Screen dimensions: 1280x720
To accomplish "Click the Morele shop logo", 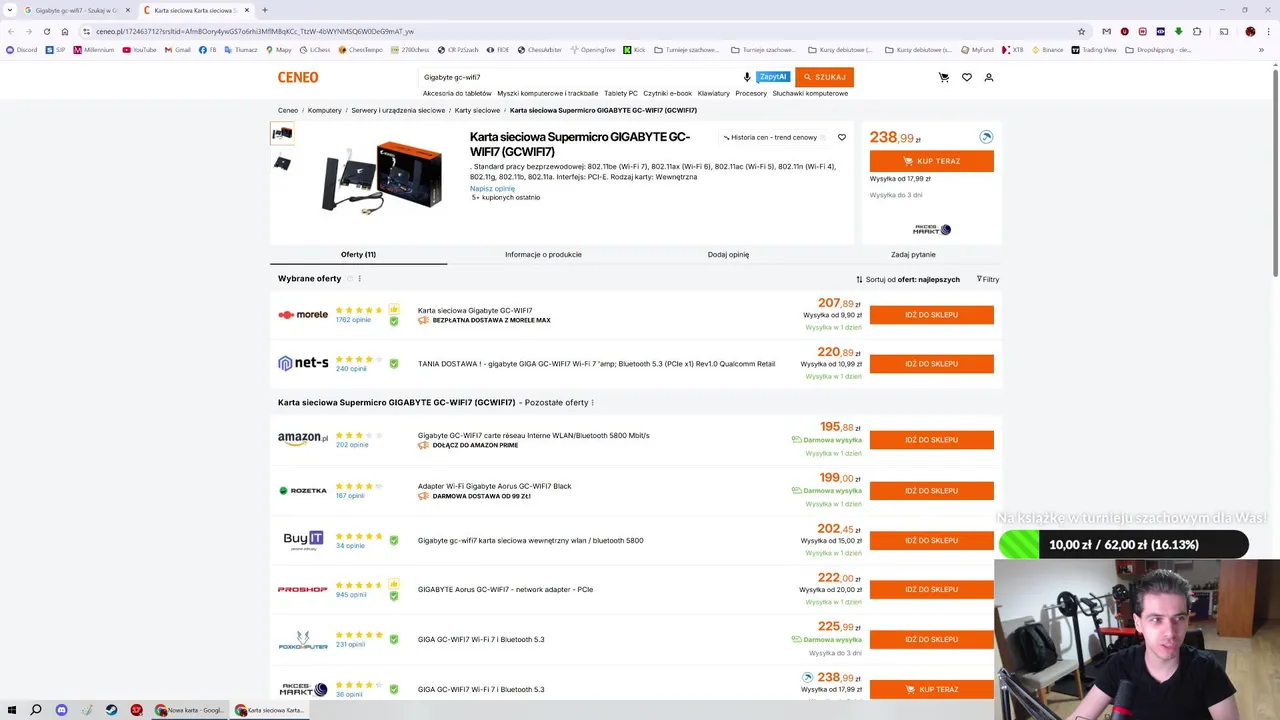I will coord(303,314).
